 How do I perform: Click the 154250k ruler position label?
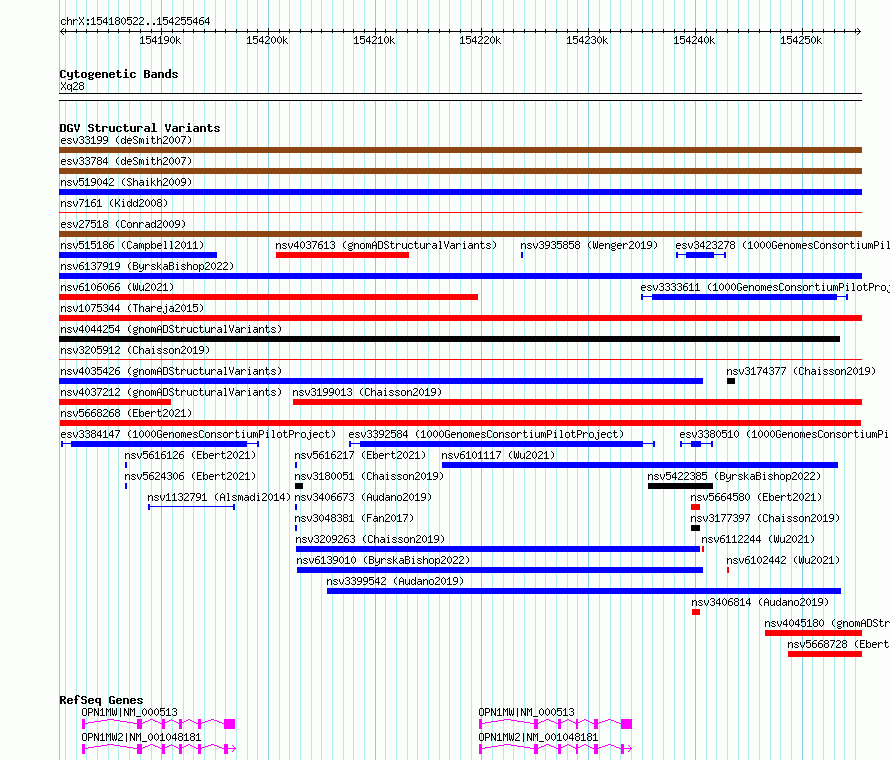(801, 40)
